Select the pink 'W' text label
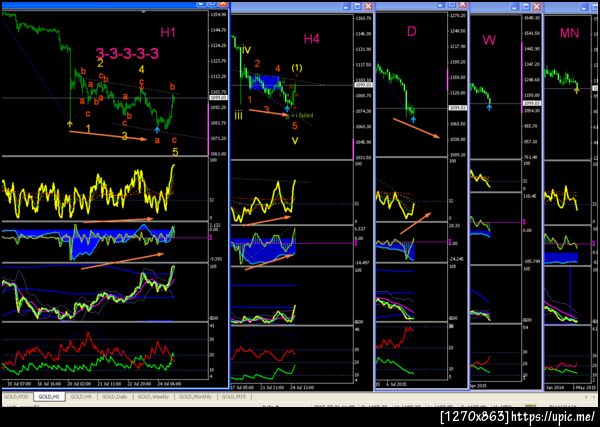 pyautogui.click(x=489, y=40)
